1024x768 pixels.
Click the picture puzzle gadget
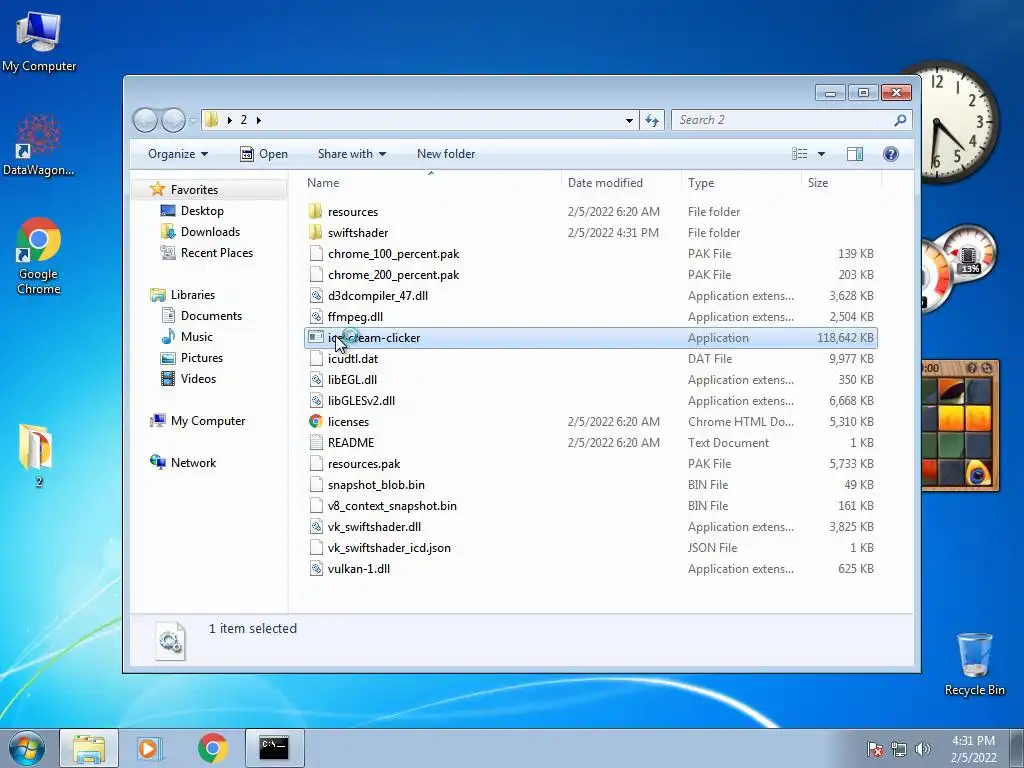[x=961, y=425]
